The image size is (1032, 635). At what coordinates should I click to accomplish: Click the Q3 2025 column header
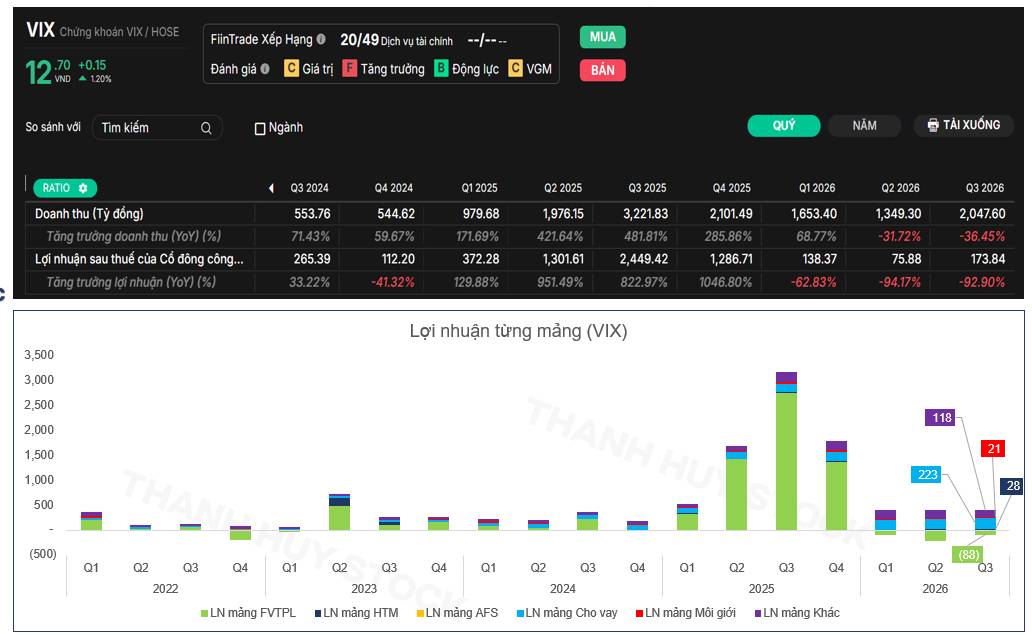[647, 188]
